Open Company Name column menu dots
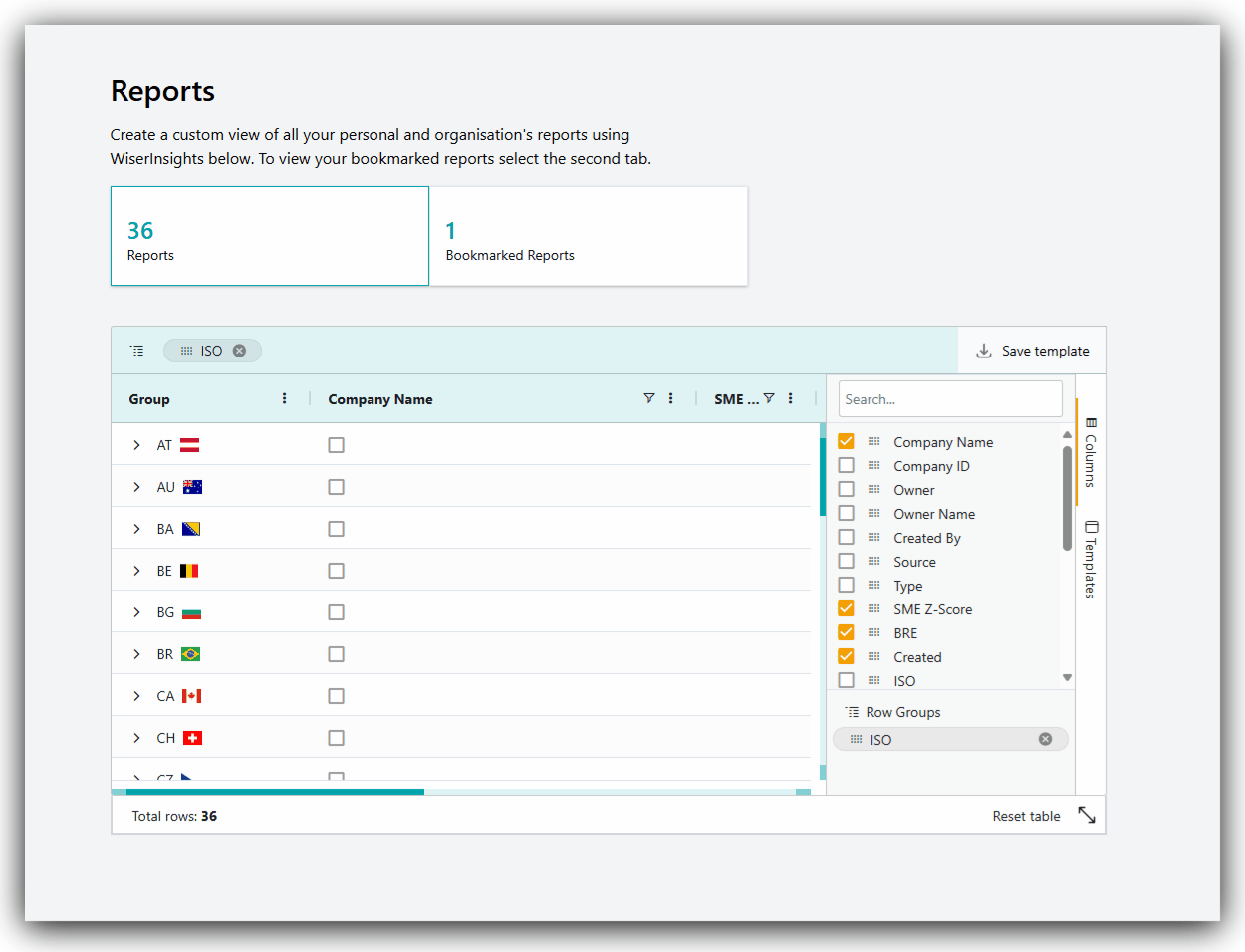This screenshot has width=1245, height=952. pos(670,398)
